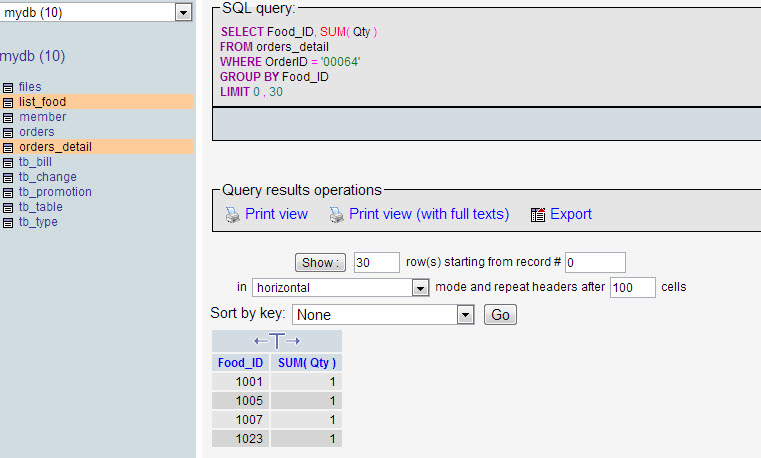This screenshot has width=761, height=458.
Task: Open the tb_type table
Action: tap(38, 222)
